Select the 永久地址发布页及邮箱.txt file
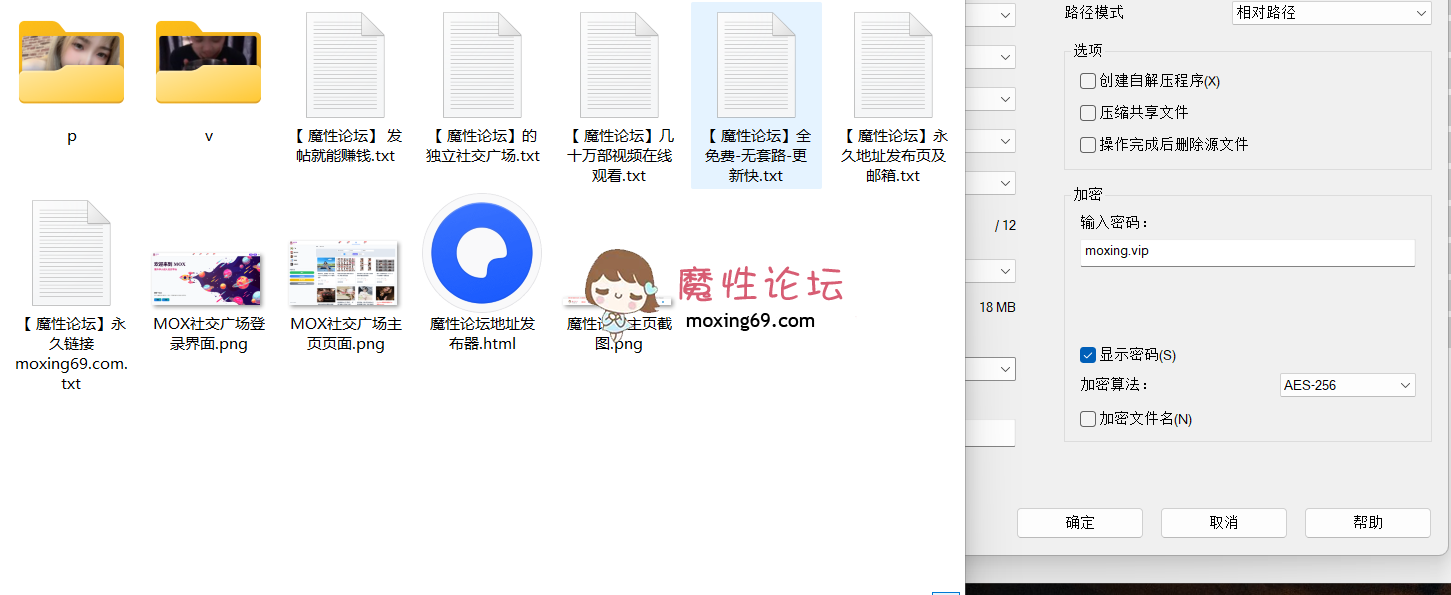This screenshot has width=1451, height=595. coord(893,65)
